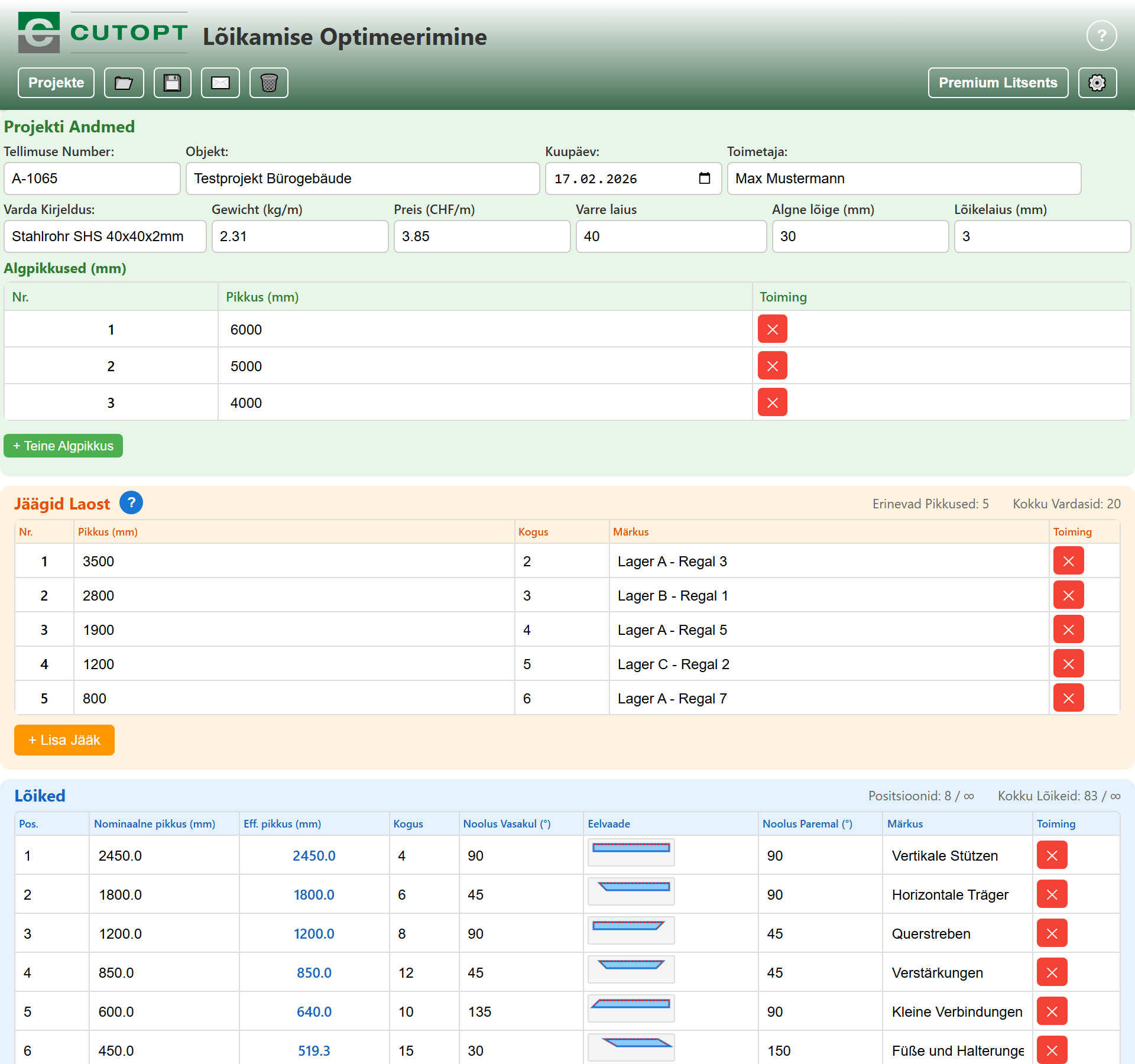Click note cell Lager A - Regal 7
1135x1064 pixels.
coord(829,698)
